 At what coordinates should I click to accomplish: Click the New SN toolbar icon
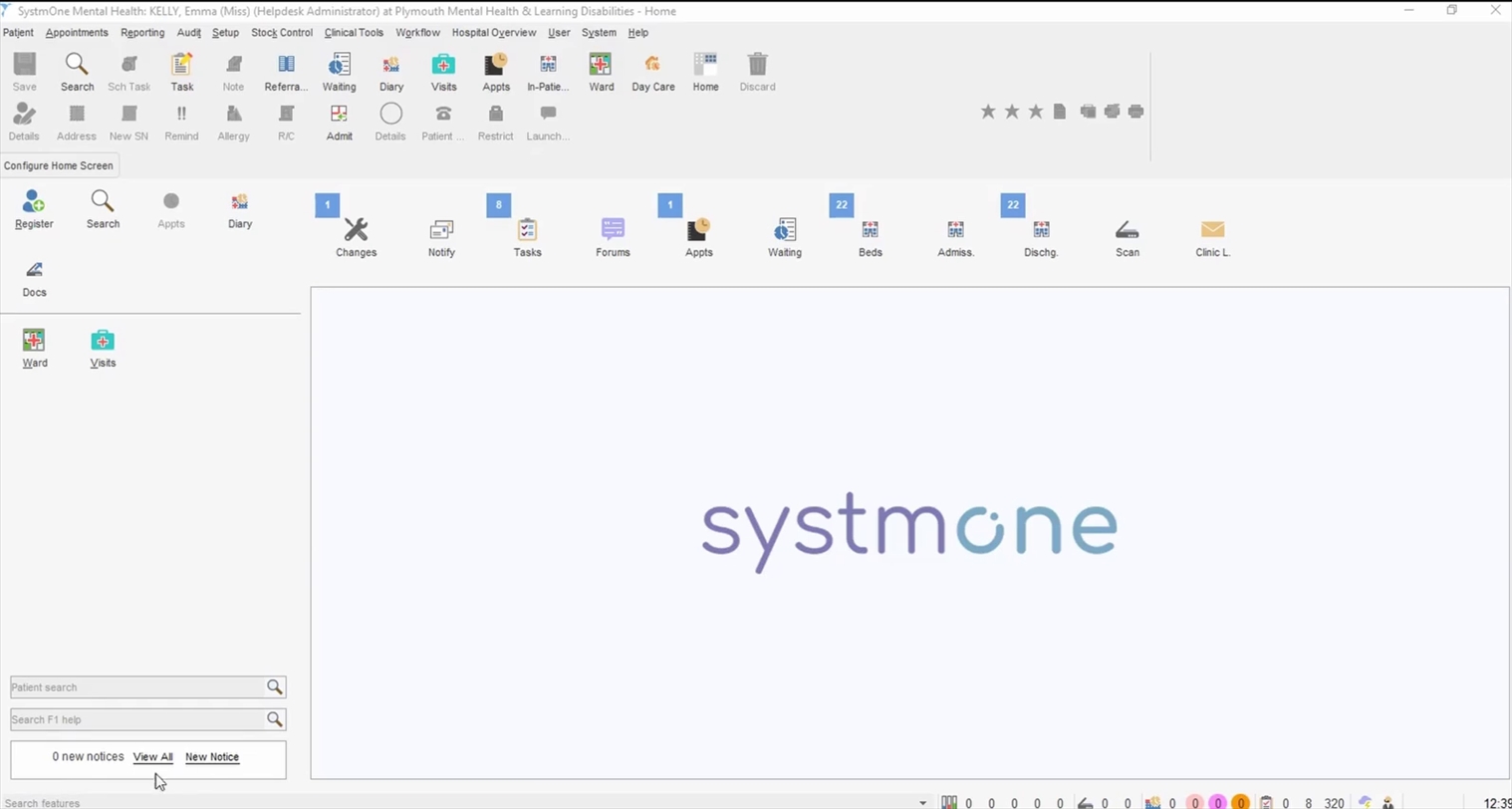[x=128, y=122]
